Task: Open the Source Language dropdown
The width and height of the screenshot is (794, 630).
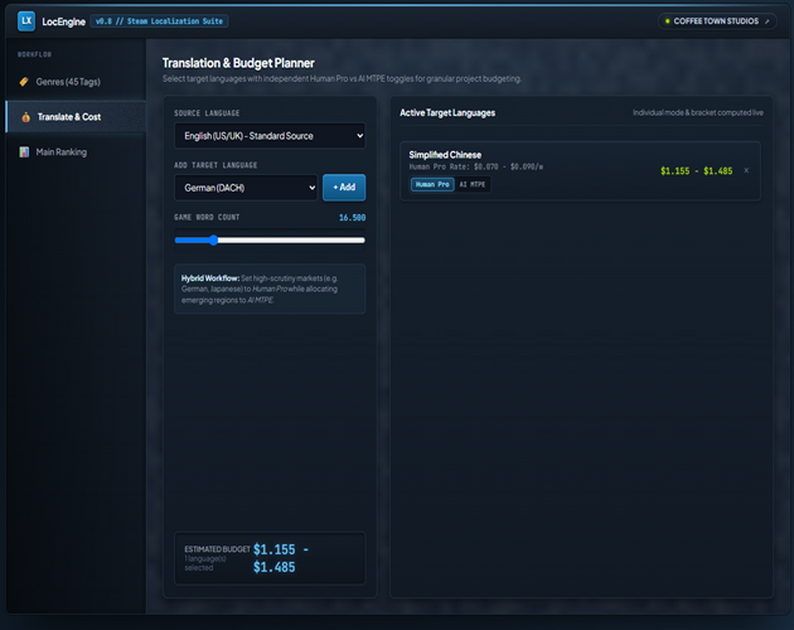Action: tap(270, 136)
